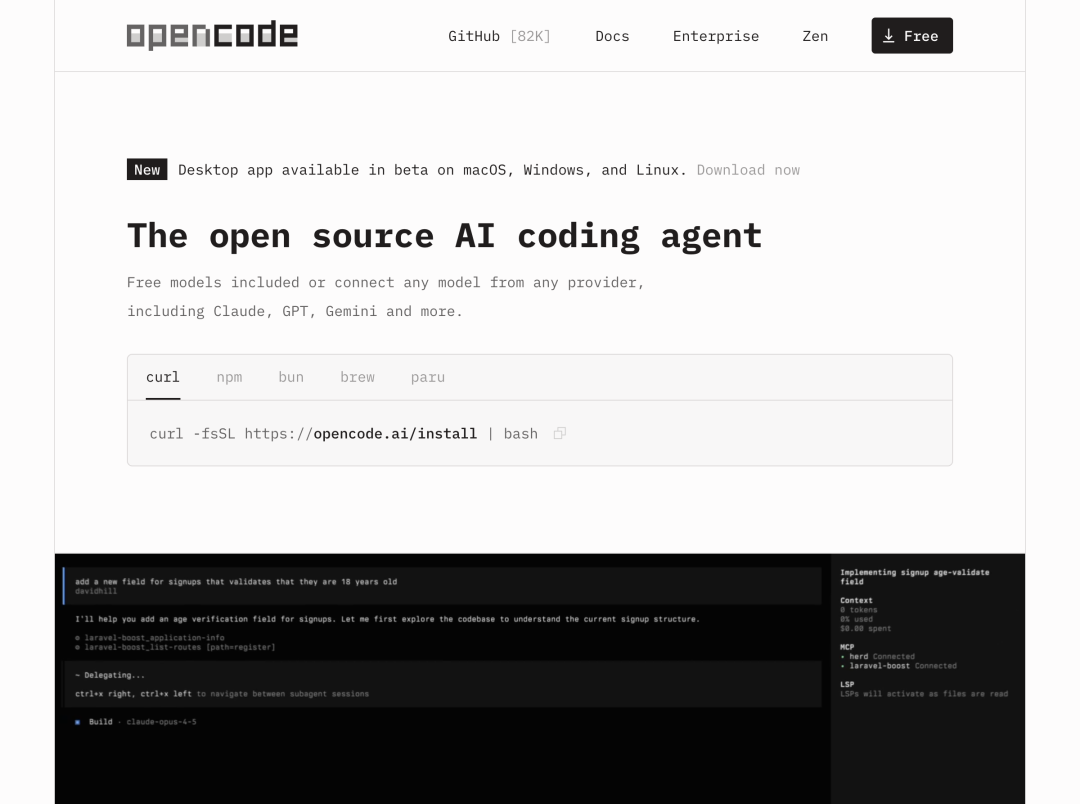This screenshot has width=1080, height=804.
Task: Open the GitHub [82K] link
Action: point(499,36)
